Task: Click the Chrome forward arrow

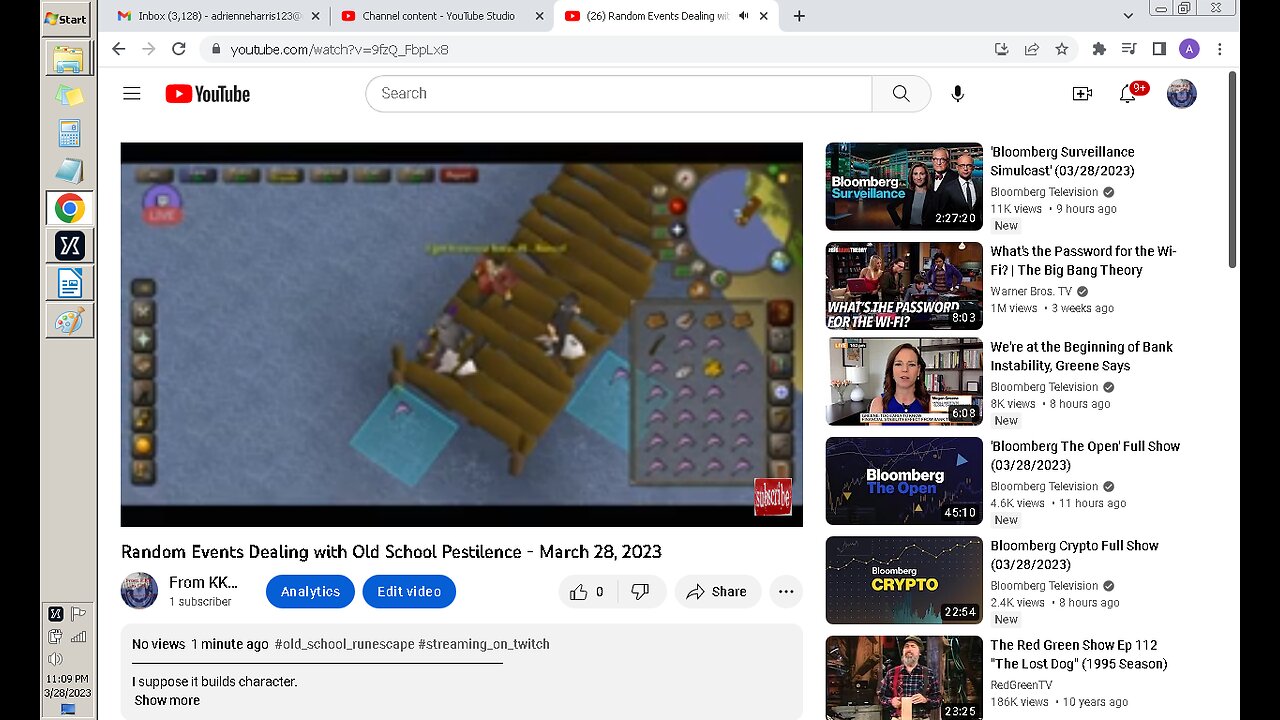Action: pos(148,49)
